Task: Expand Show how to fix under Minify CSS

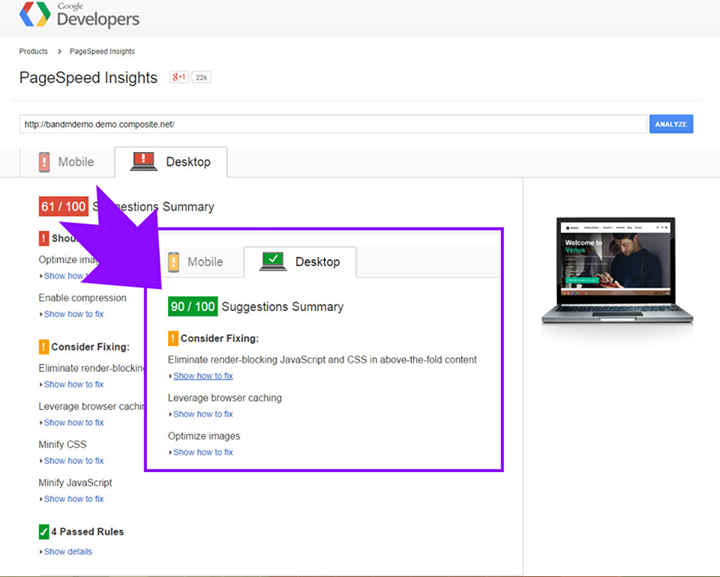Action: [x=73, y=461]
